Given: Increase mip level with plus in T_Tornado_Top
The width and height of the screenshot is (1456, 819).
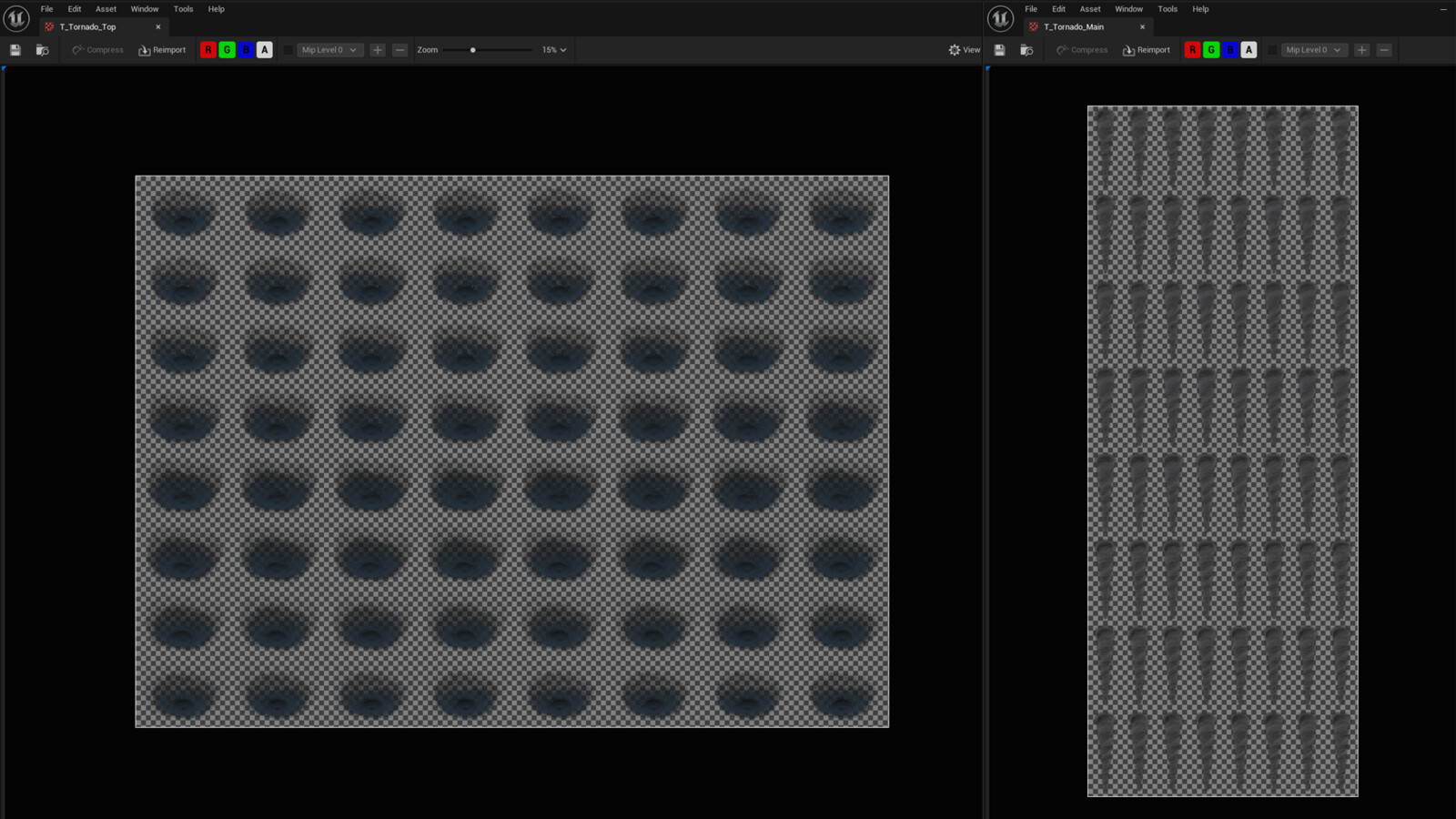Looking at the screenshot, I should point(378,50).
